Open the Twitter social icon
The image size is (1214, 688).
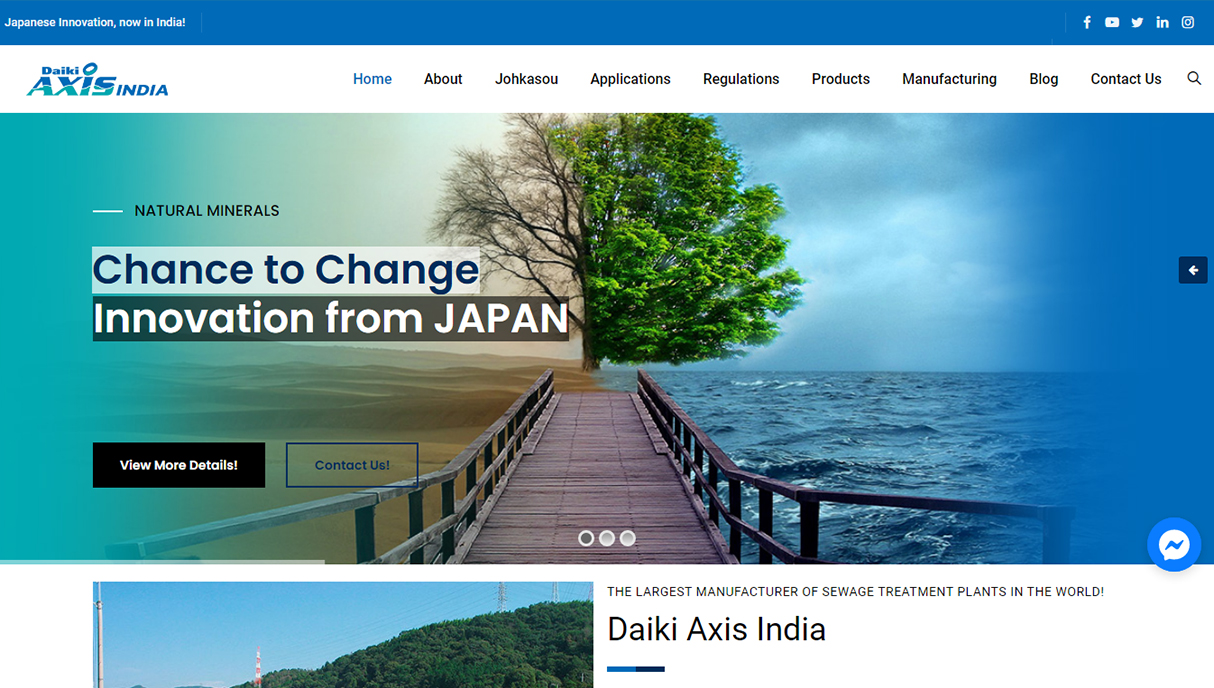1137,22
